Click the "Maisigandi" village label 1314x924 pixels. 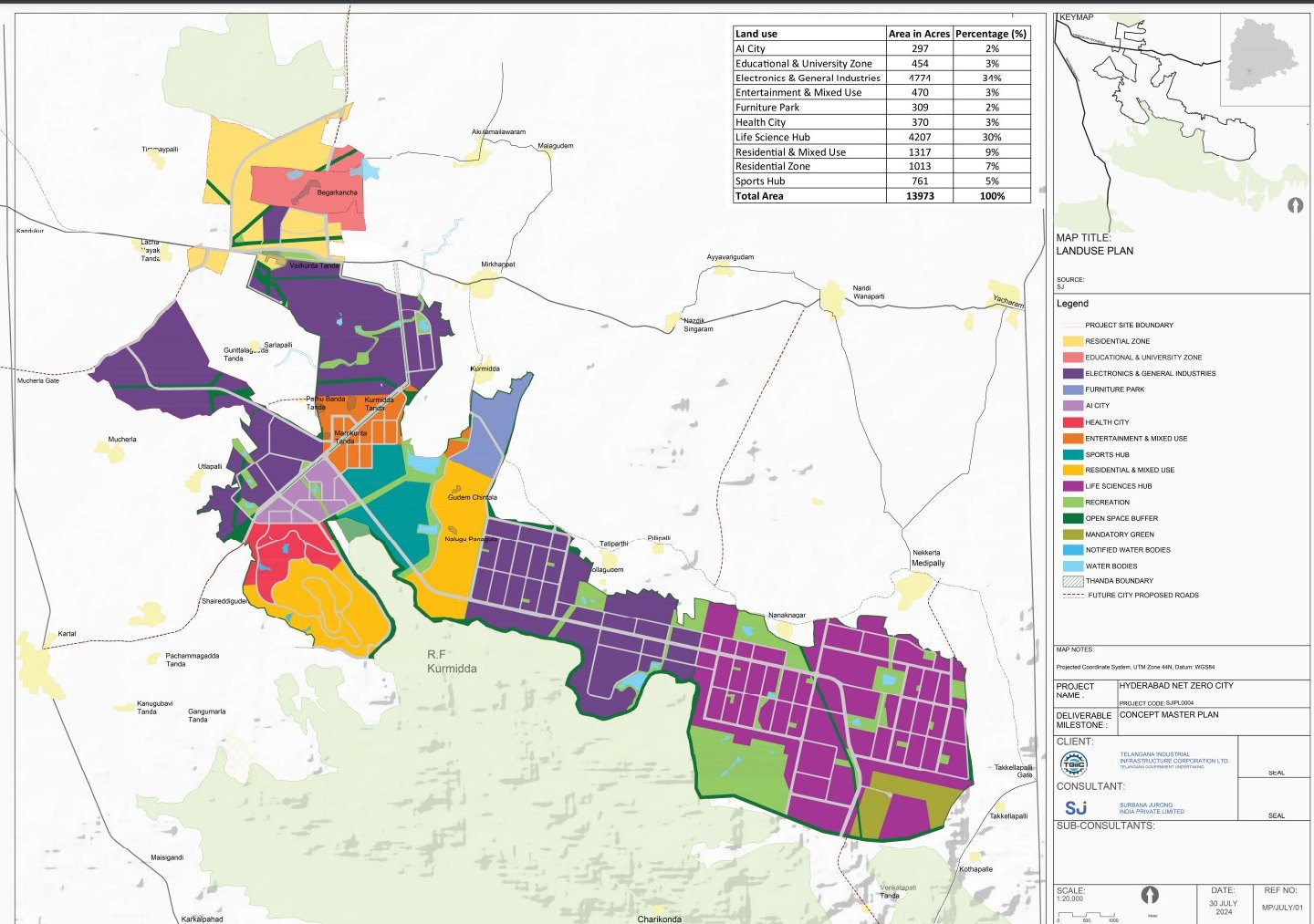coord(167,857)
